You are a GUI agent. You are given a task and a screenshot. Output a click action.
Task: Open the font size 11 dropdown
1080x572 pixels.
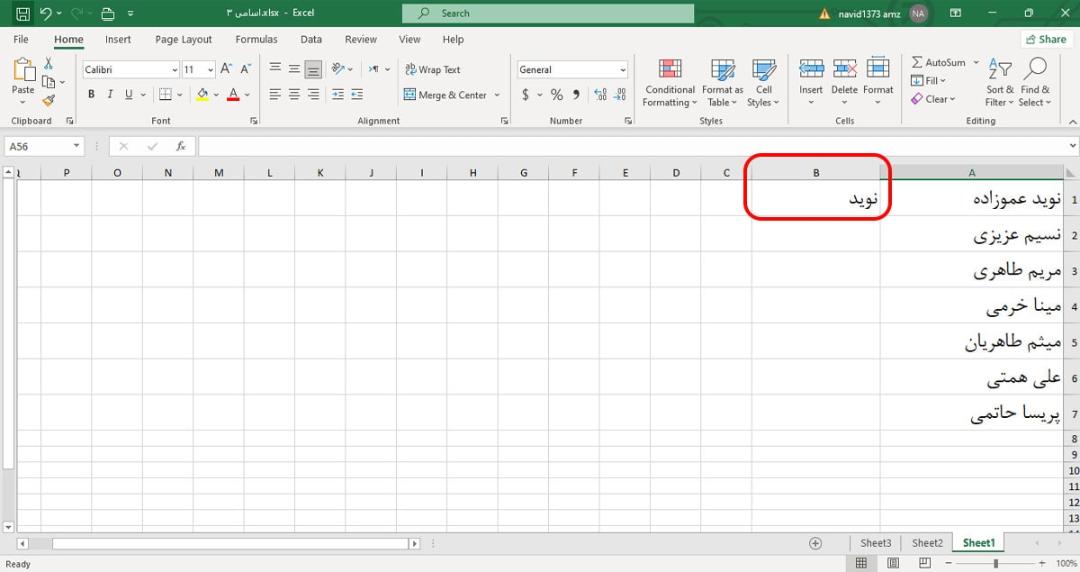point(210,70)
